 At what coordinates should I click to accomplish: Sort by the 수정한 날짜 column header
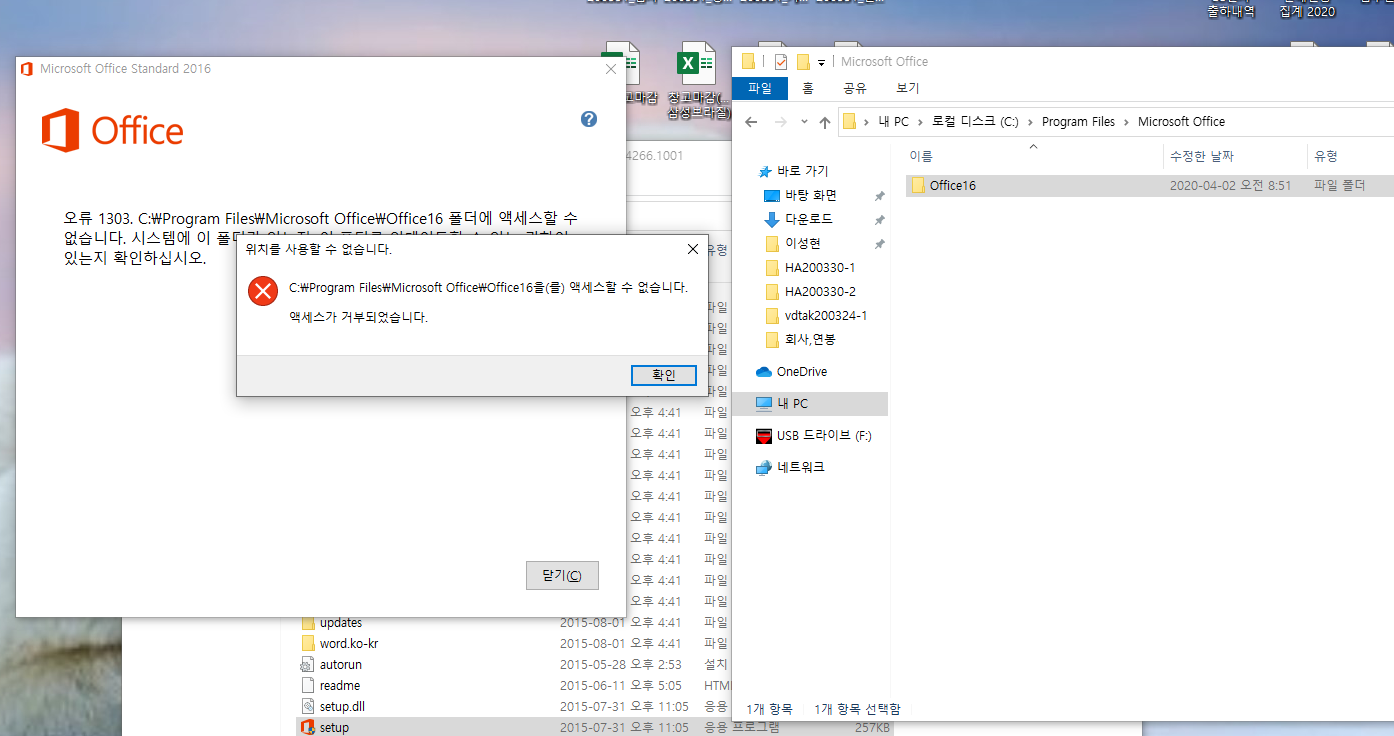point(1201,156)
